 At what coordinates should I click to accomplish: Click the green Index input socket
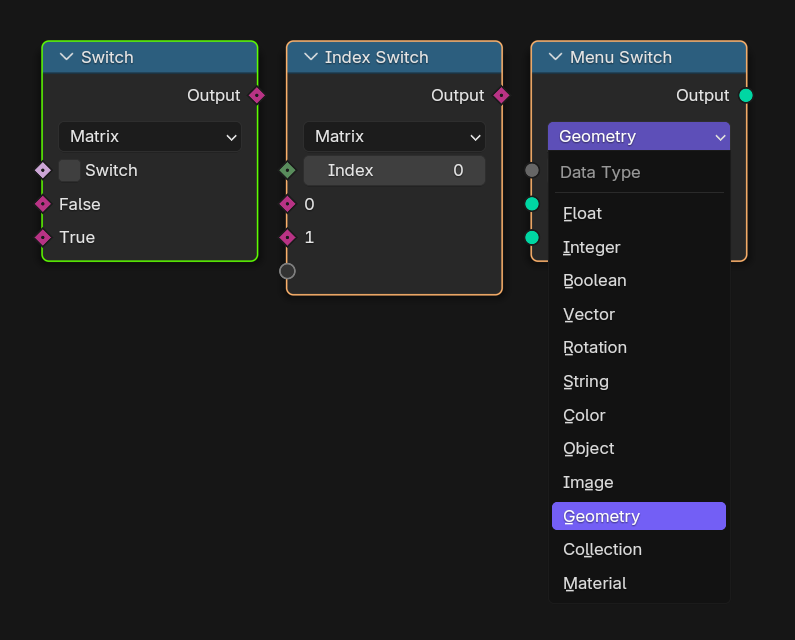[287, 170]
